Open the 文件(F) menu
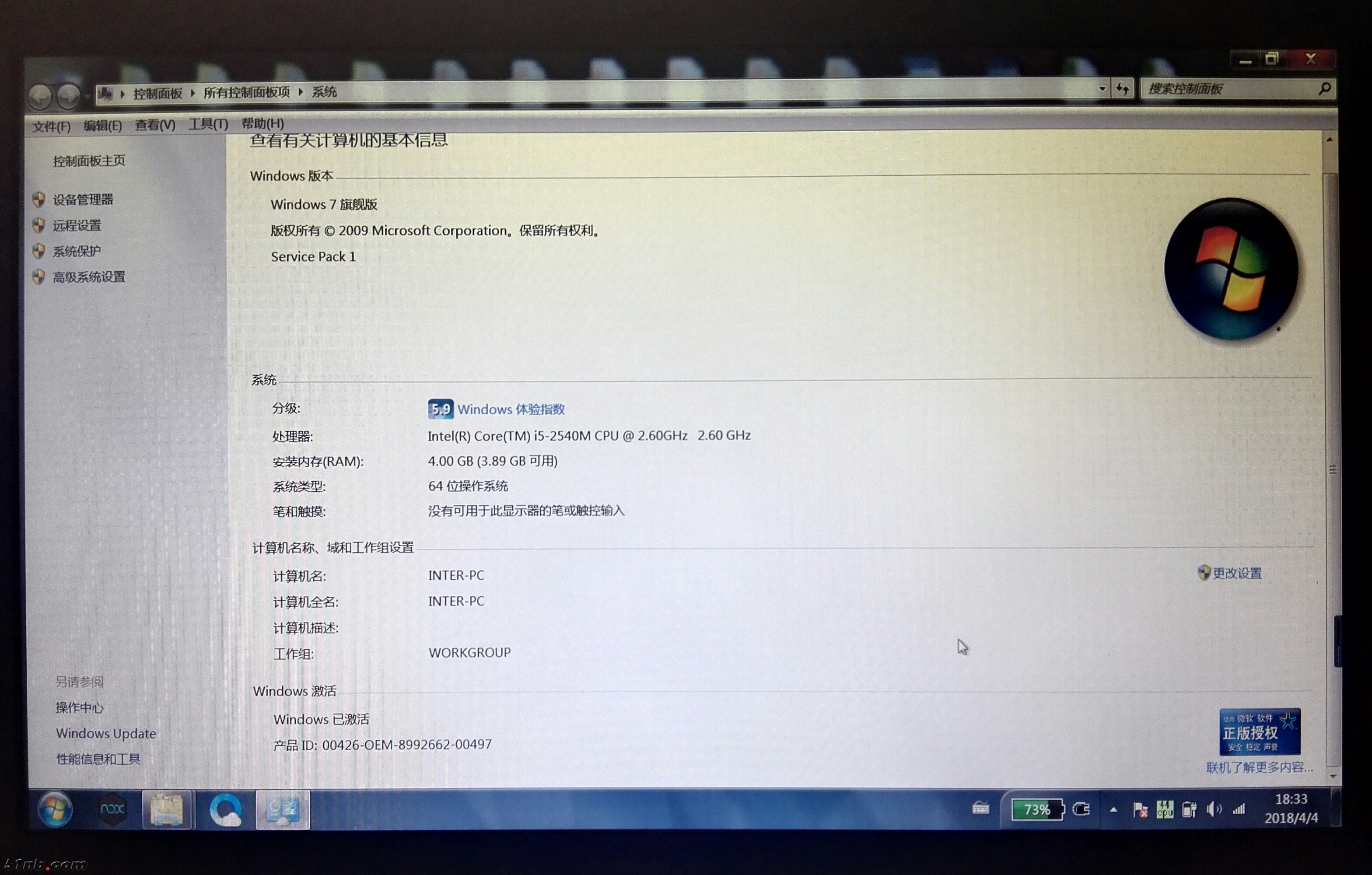 (x=51, y=126)
